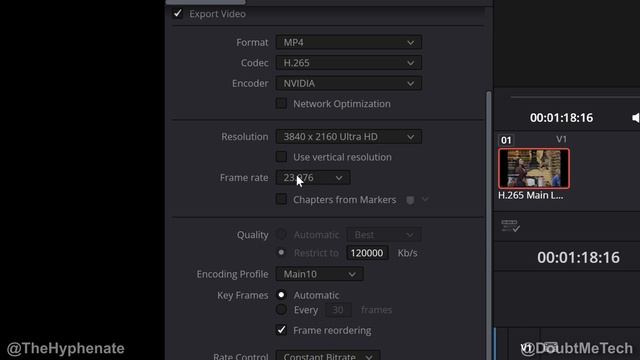Toggle the Frame reordering checkbox
This screenshot has width=640, height=360.
[x=281, y=330]
